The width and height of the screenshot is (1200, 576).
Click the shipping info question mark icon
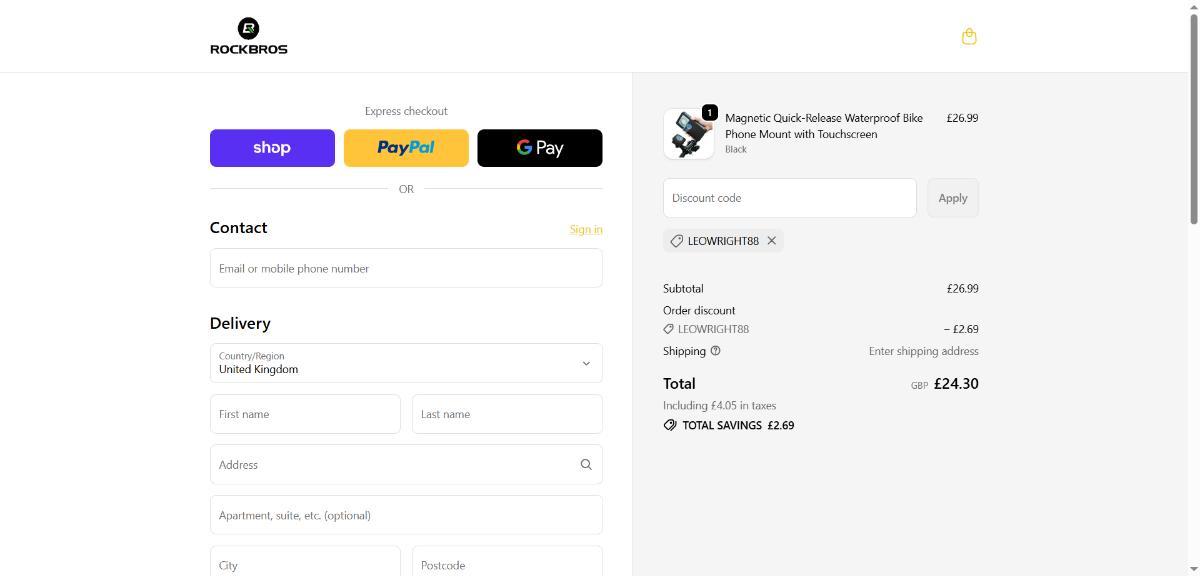coord(715,351)
